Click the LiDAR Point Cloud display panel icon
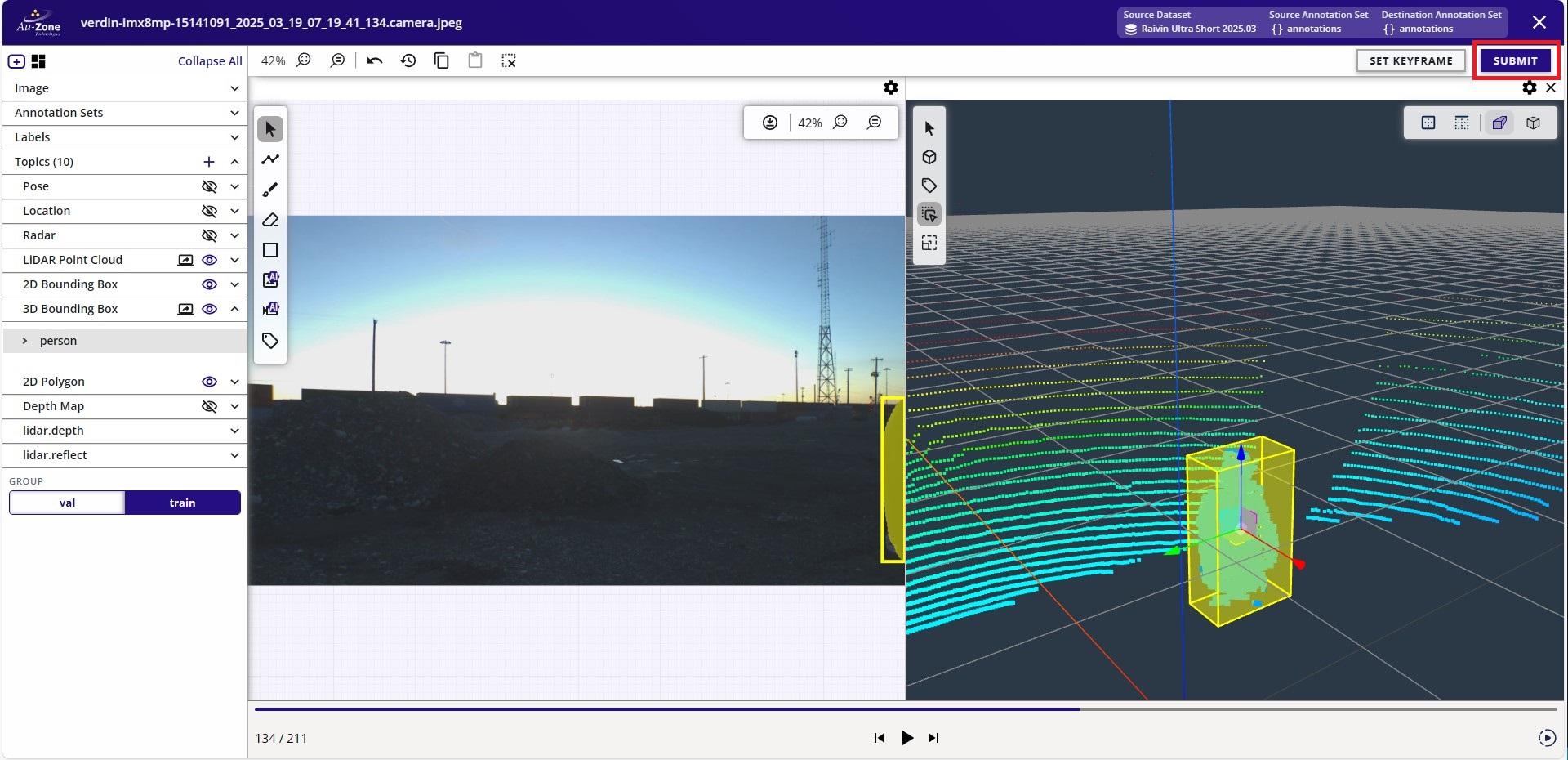Viewport: 1568px width, 760px height. [185, 260]
